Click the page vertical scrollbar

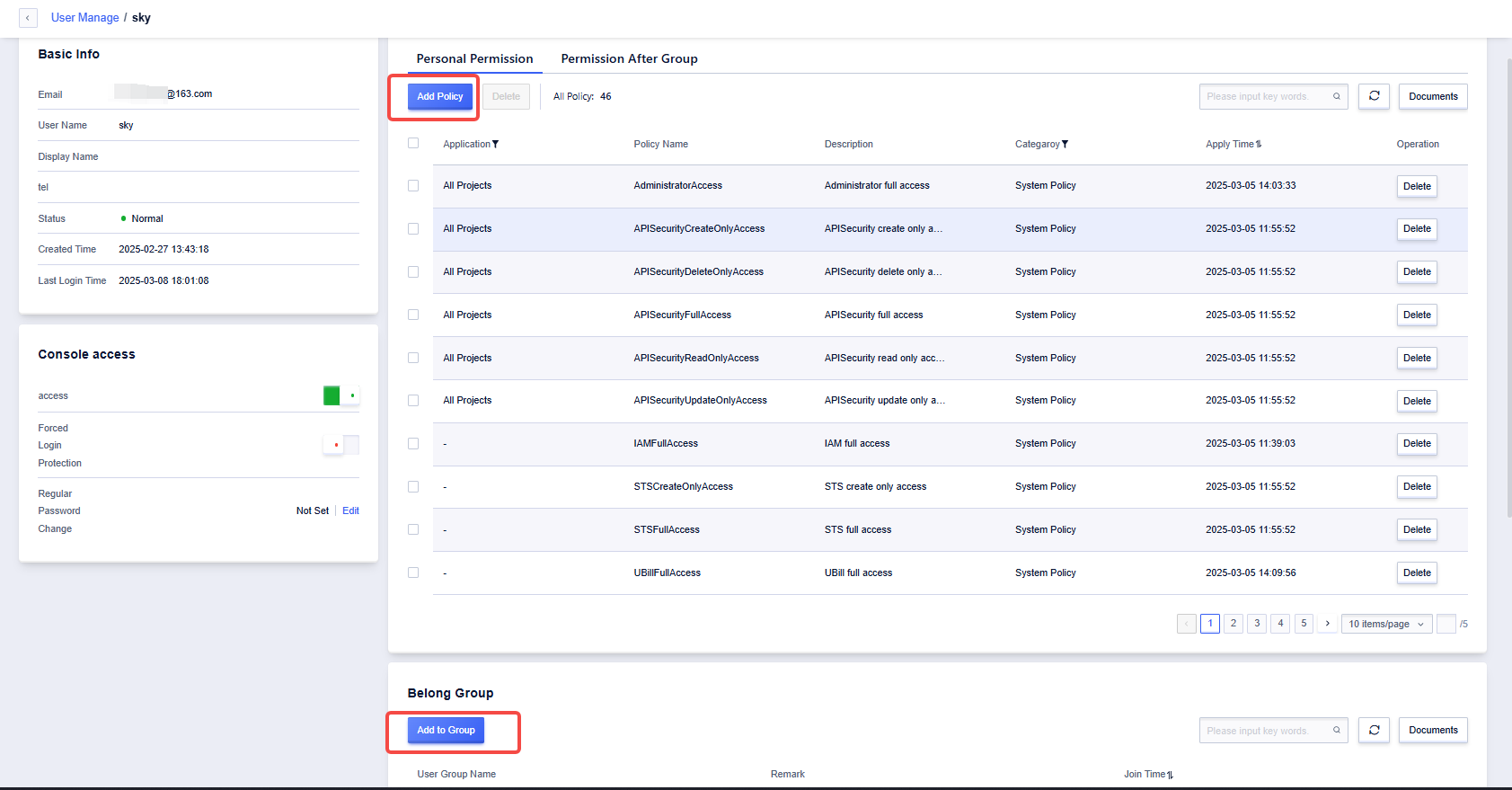(1508, 288)
